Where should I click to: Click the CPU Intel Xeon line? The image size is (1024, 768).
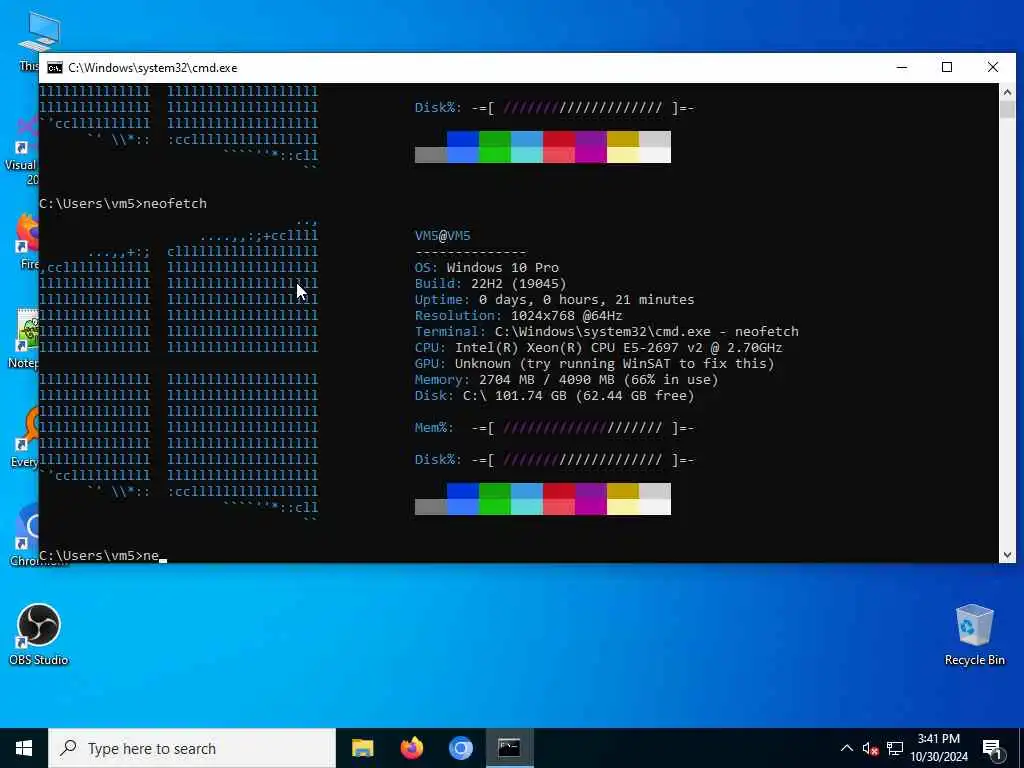598,347
